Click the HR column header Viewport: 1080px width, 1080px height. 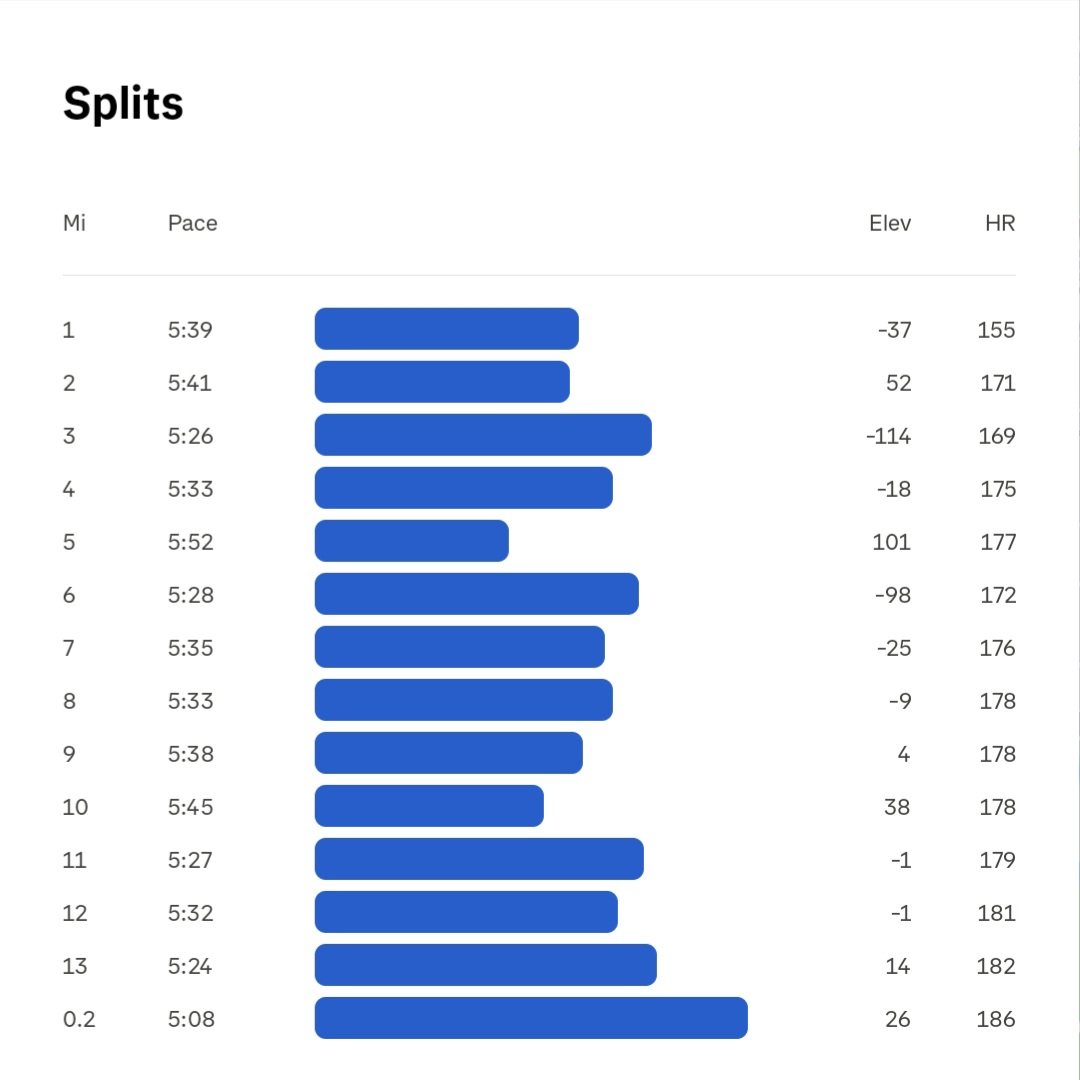1000,223
